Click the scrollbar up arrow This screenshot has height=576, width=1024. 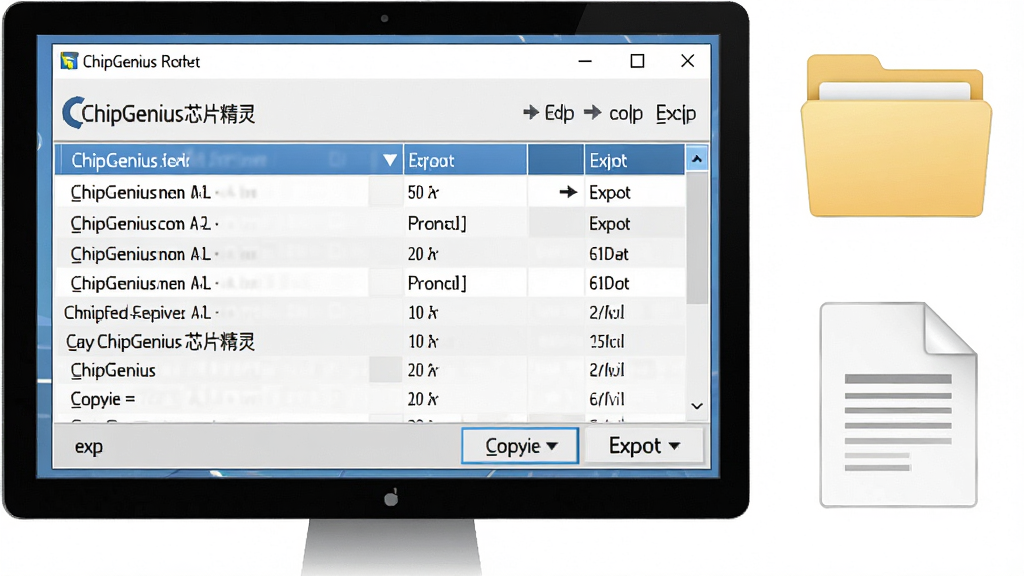[697, 159]
